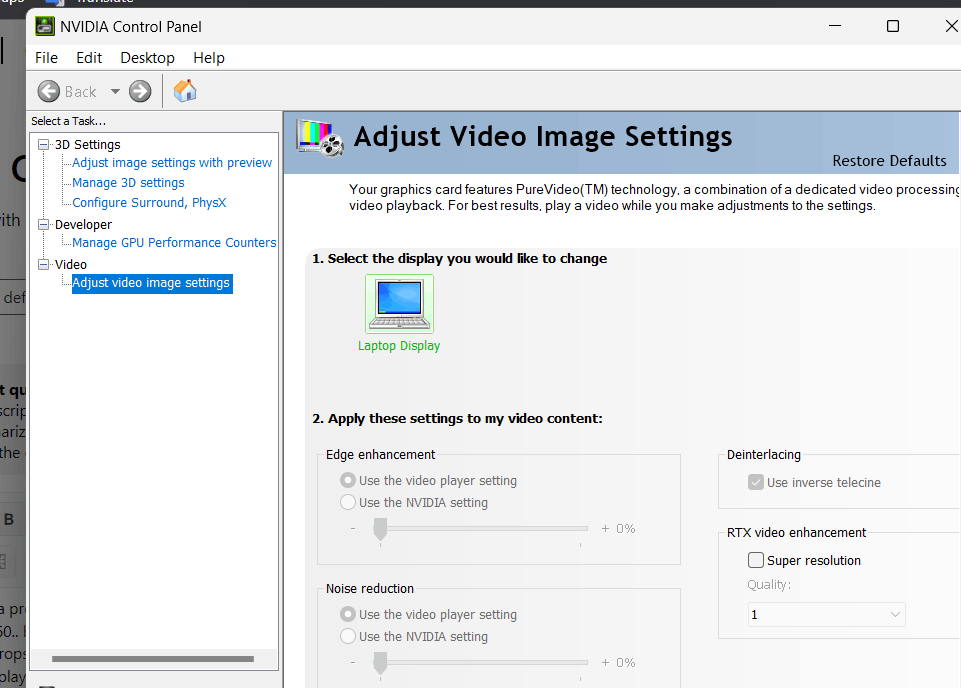Screen dimensions: 961x688
Task: Enable Super resolution checkbox
Action: pyautogui.click(x=756, y=560)
